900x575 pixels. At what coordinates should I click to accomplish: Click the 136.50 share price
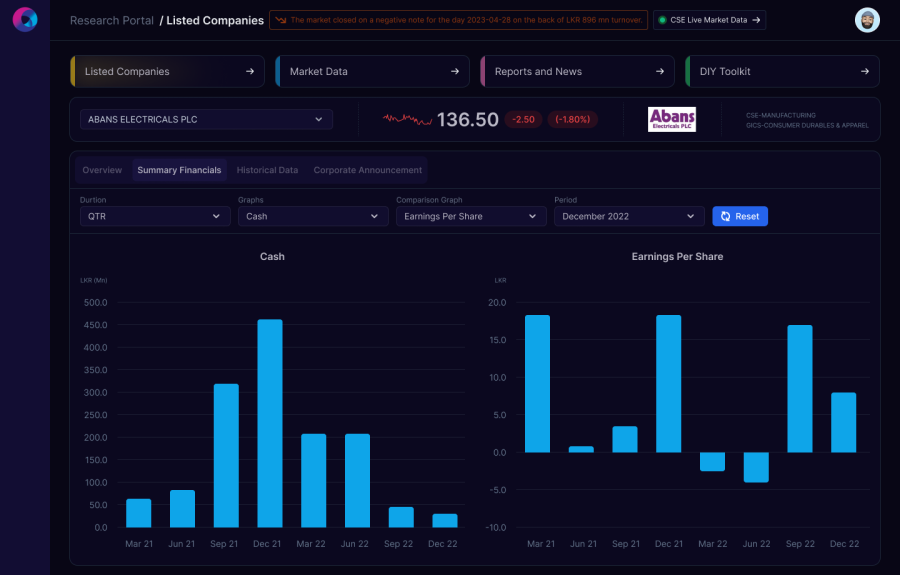tap(467, 119)
